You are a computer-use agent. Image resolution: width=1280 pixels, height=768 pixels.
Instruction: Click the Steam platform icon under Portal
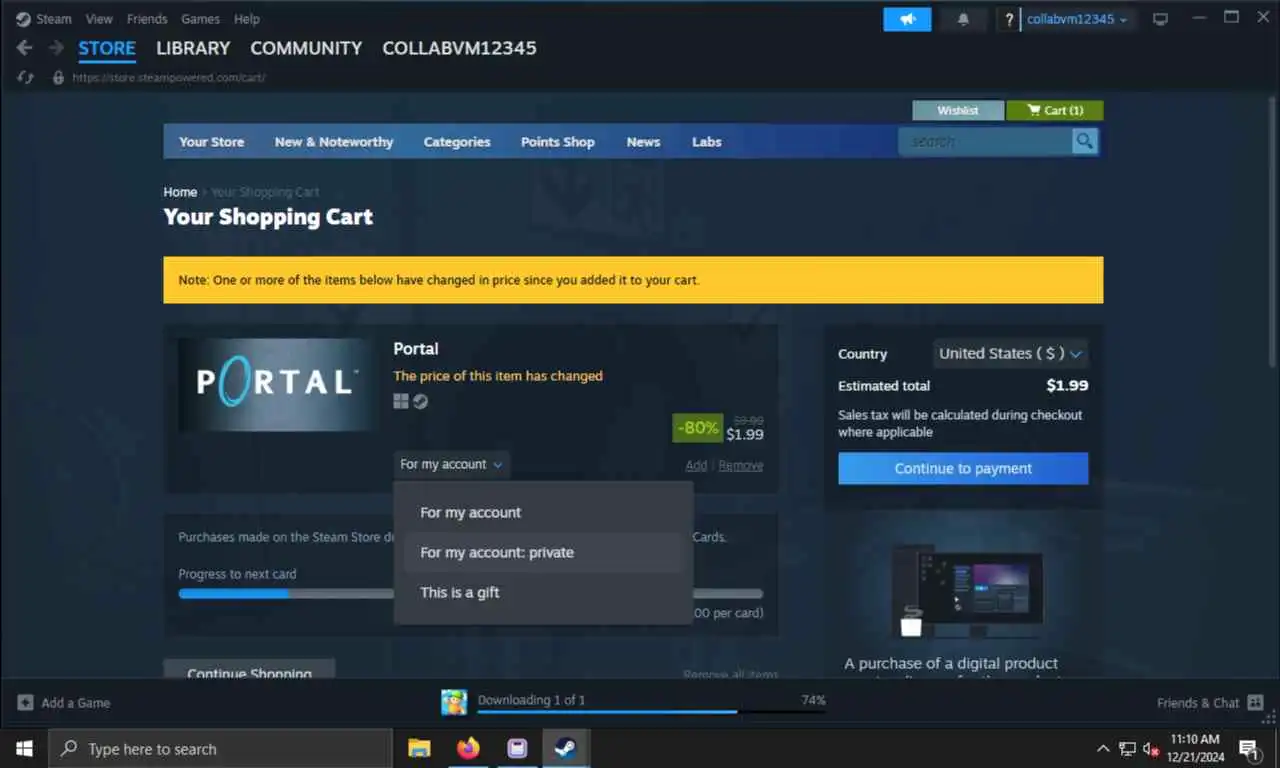421,401
